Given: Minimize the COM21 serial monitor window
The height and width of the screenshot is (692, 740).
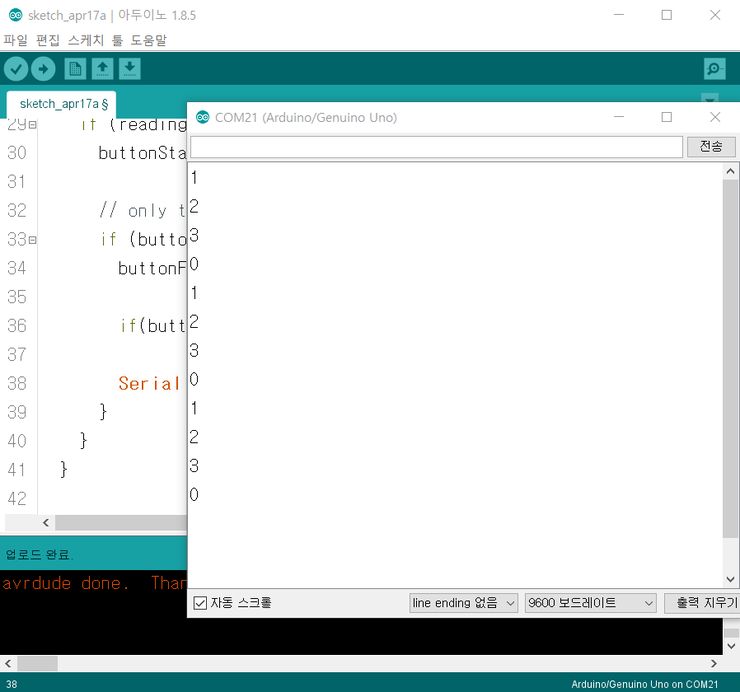Looking at the screenshot, I should tap(618, 117).
